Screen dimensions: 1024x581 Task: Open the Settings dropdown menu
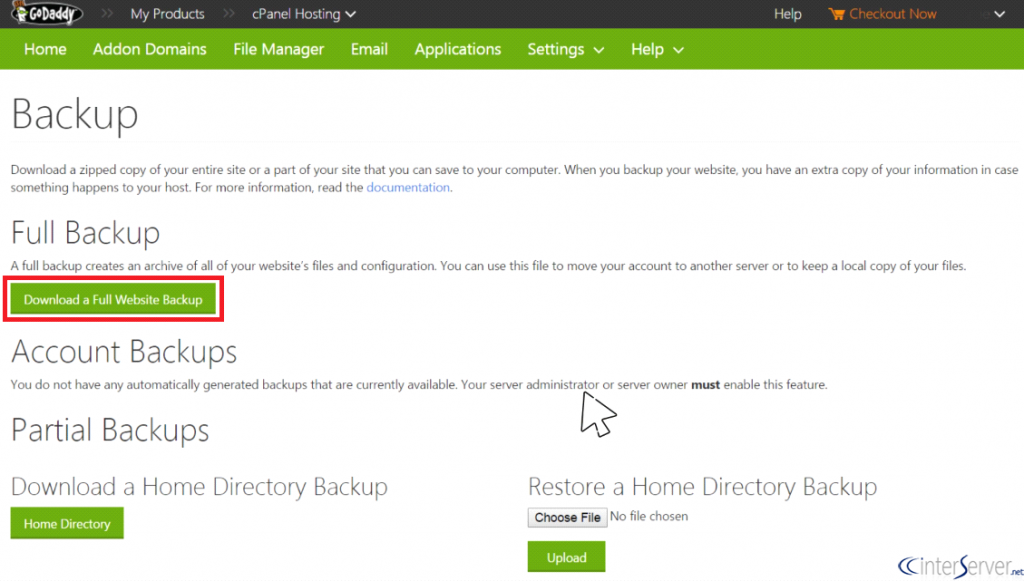point(565,49)
